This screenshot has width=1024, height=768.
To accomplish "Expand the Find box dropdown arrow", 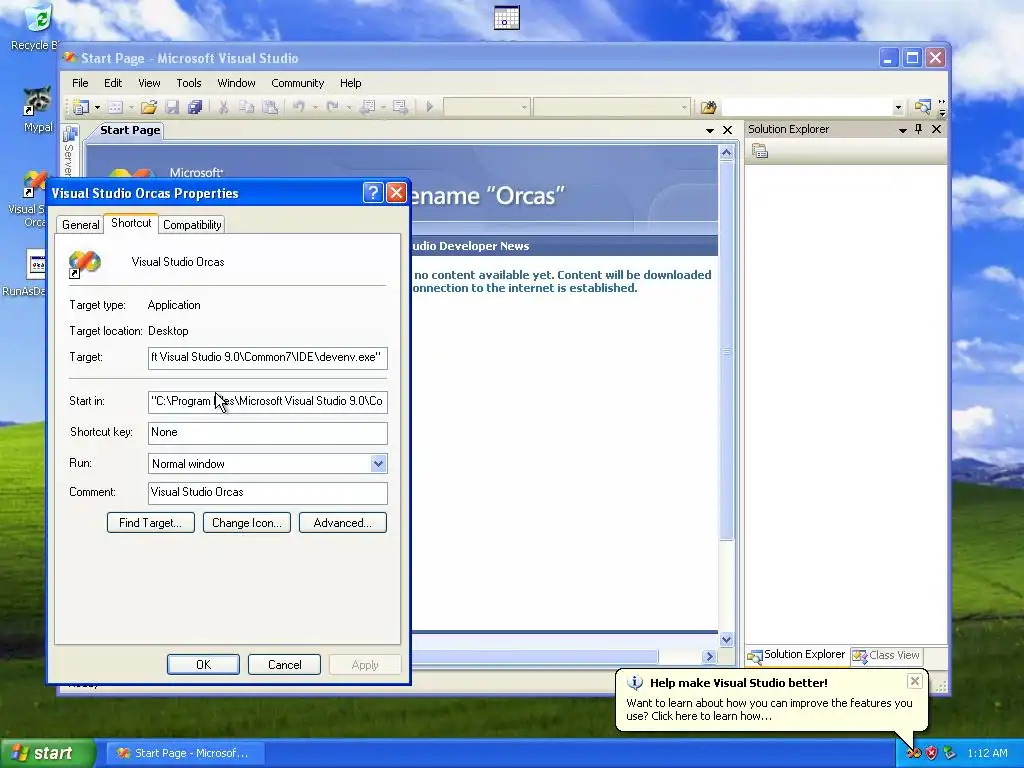I will [898, 108].
